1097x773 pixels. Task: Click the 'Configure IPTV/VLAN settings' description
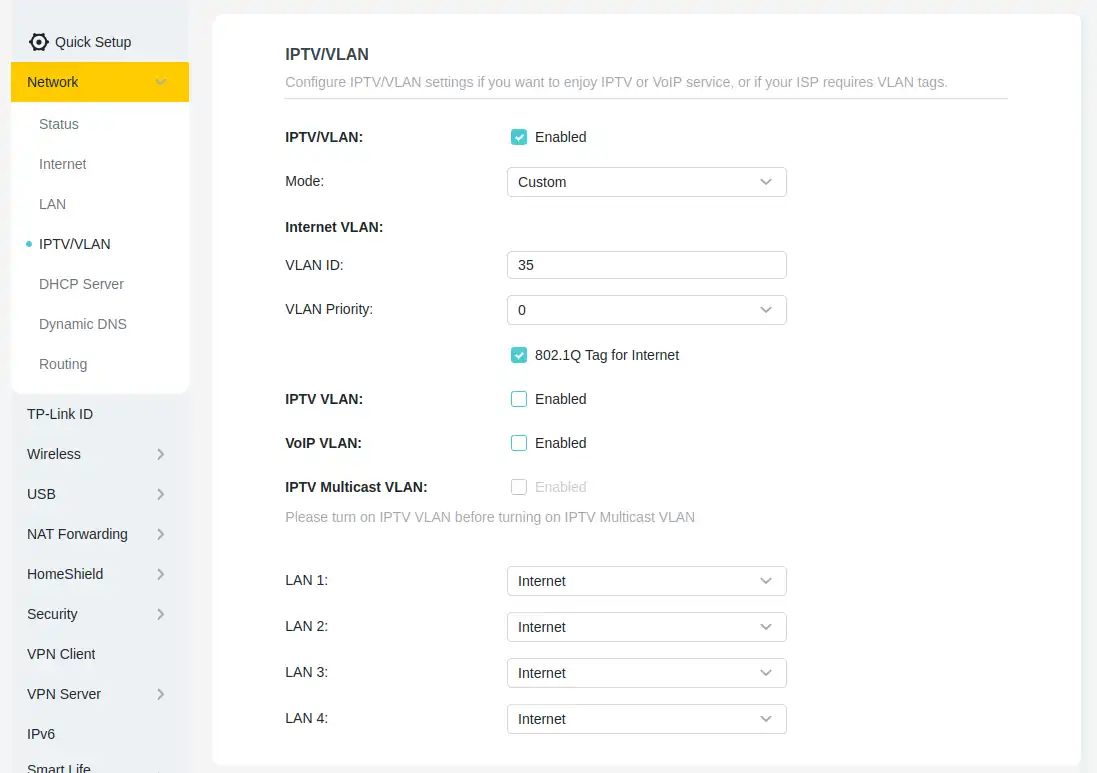616,82
